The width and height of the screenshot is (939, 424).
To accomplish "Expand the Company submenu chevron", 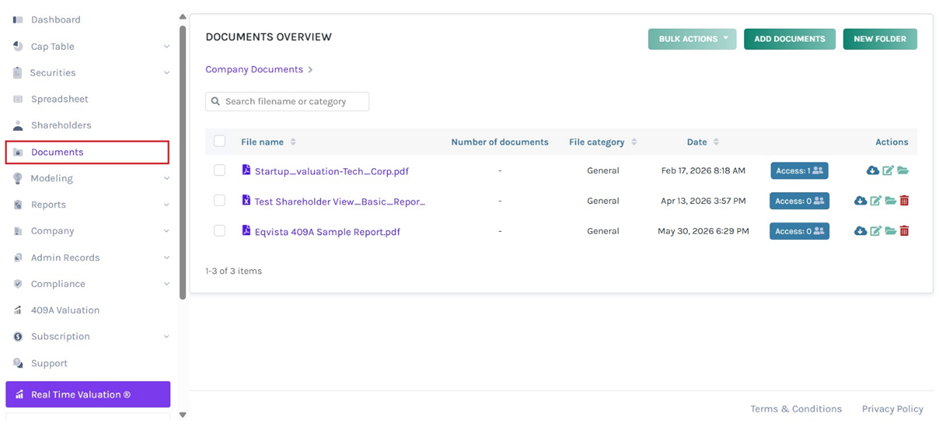I will (x=166, y=231).
